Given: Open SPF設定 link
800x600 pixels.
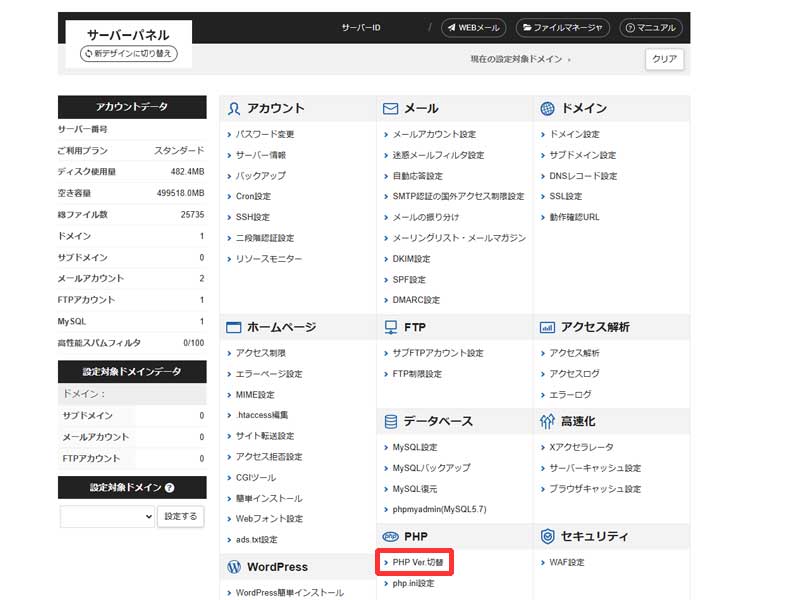Looking at the screenshot, I should 409,280.
